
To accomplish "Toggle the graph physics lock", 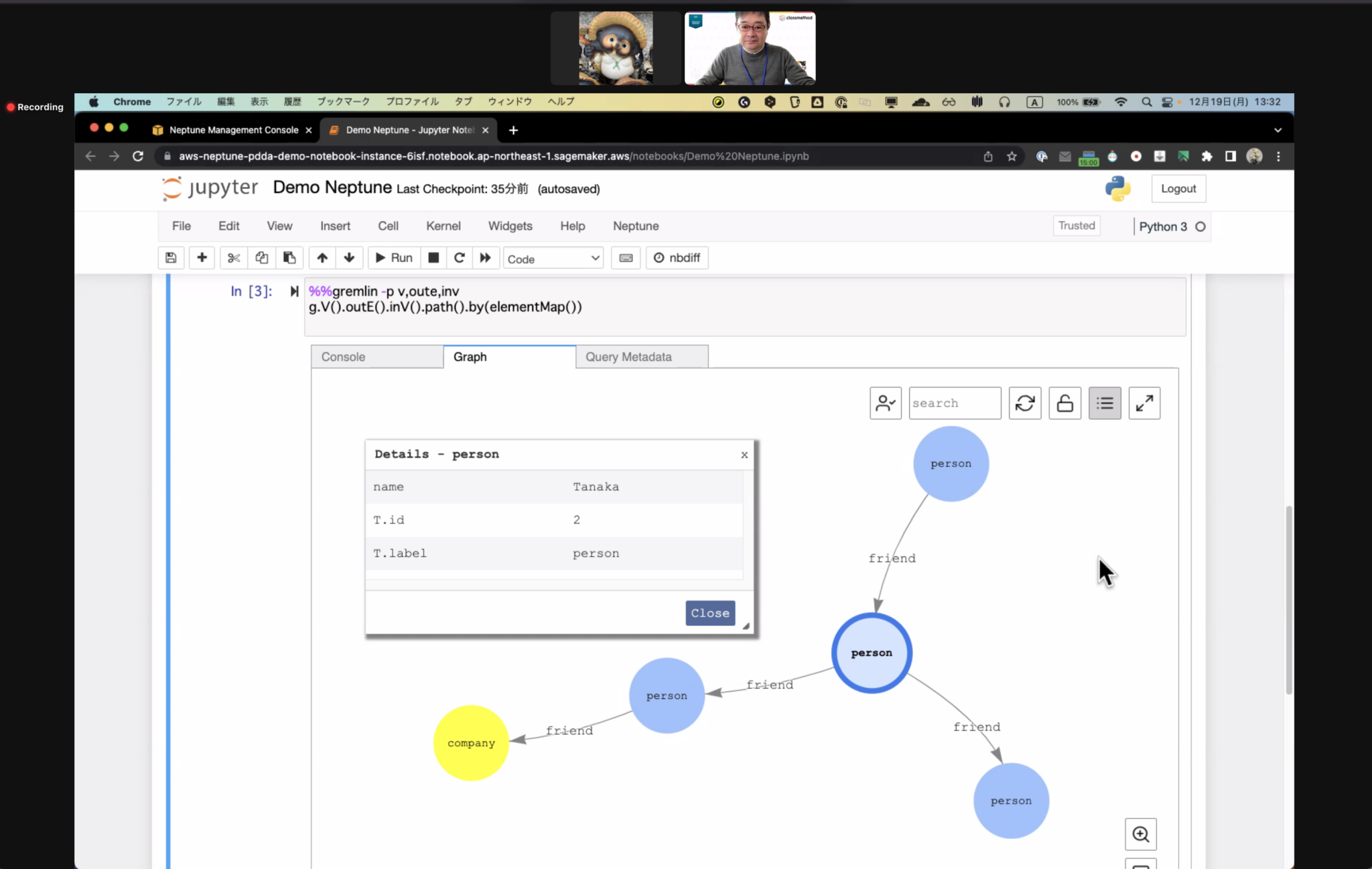I will click(x=1065, y=403).
